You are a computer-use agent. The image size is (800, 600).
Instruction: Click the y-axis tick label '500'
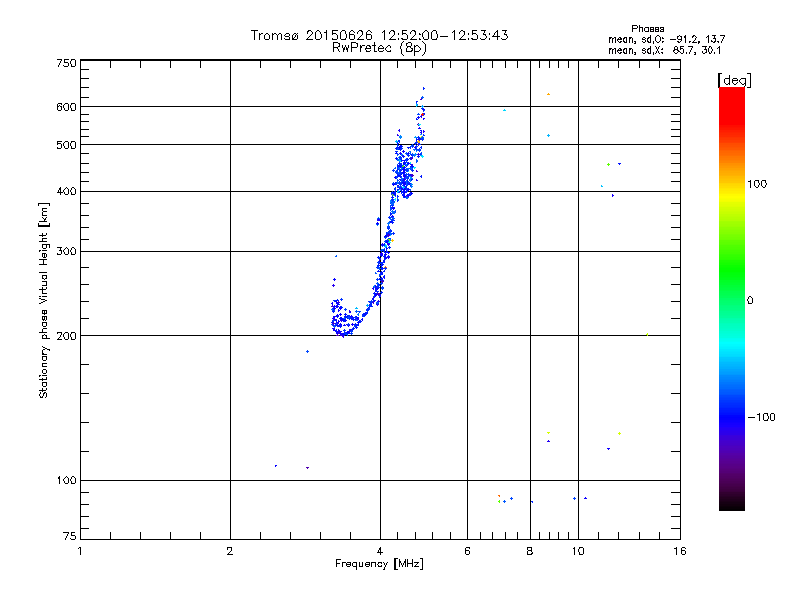[66, 145]
